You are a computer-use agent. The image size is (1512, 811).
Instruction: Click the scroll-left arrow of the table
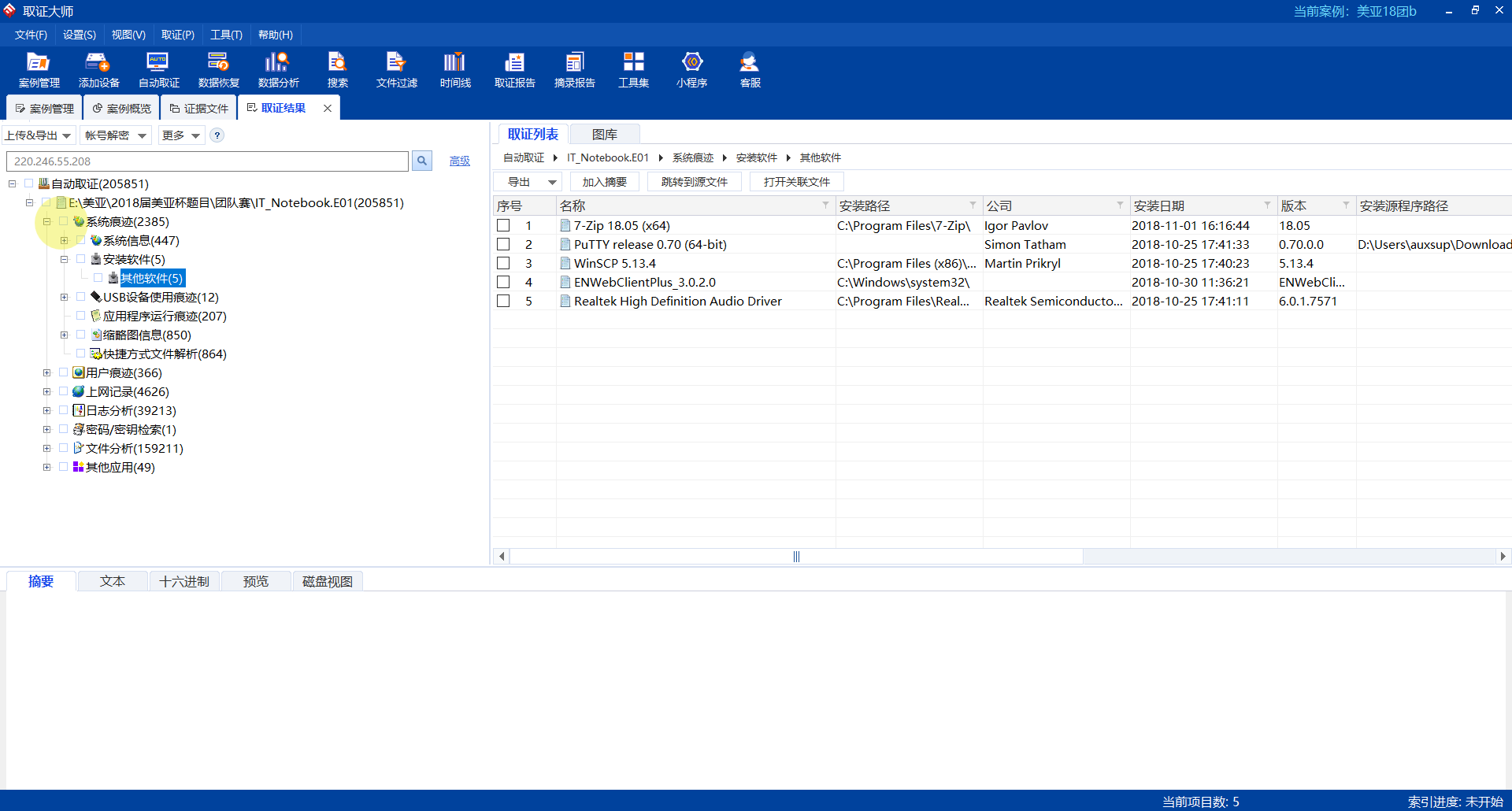502,556
